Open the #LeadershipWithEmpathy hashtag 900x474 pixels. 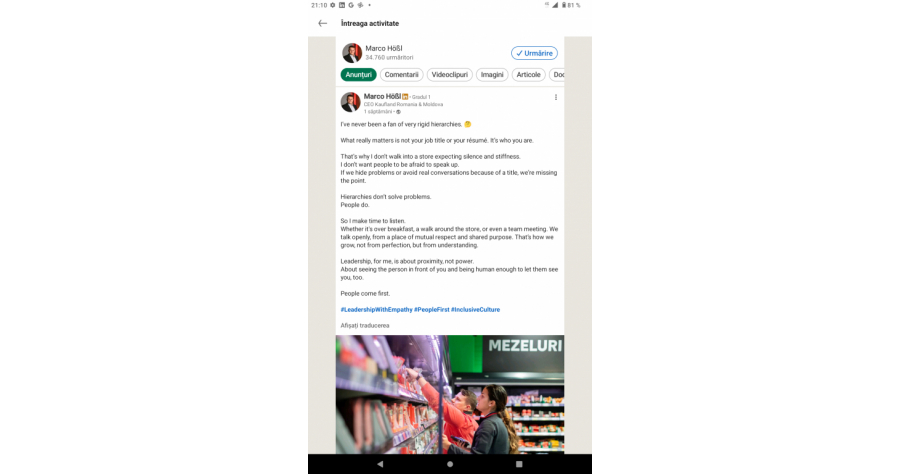[377, 309]
